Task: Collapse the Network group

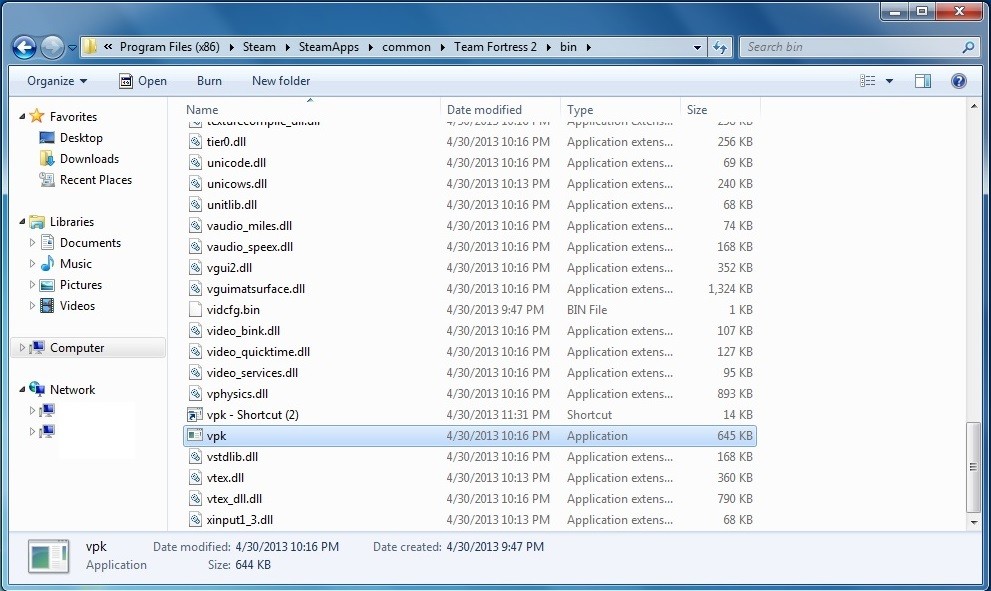Action: coord(22,389)
